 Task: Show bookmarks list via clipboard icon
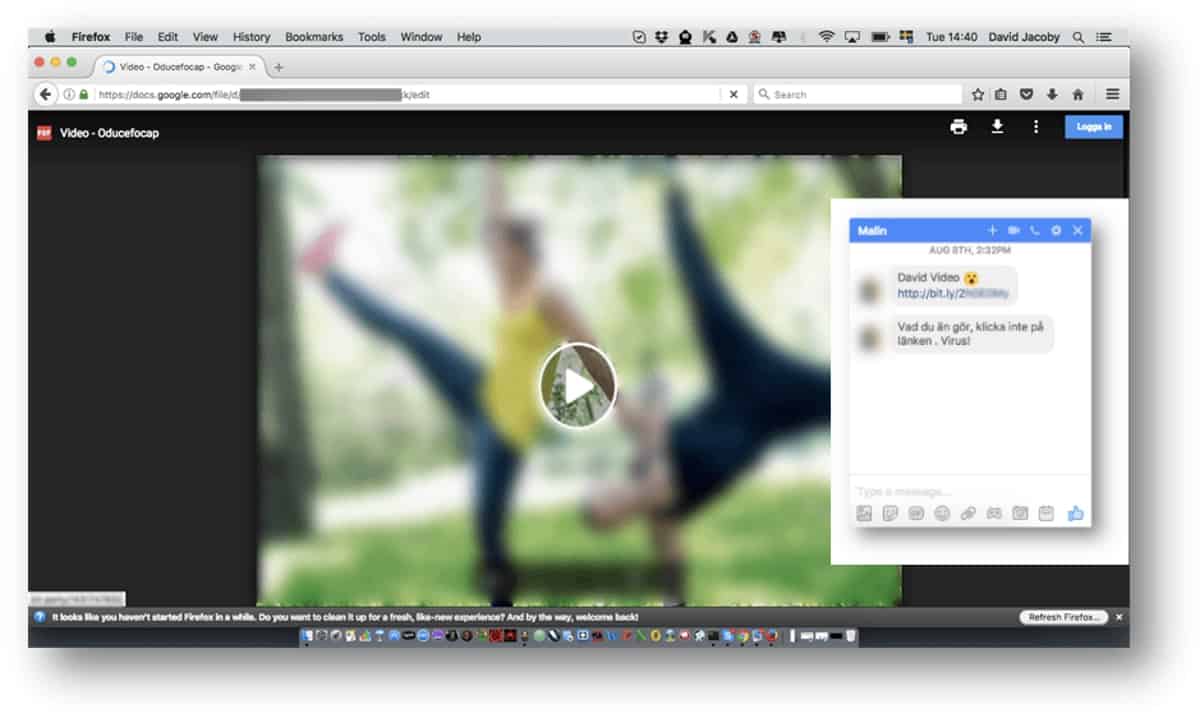point(1001,95)
